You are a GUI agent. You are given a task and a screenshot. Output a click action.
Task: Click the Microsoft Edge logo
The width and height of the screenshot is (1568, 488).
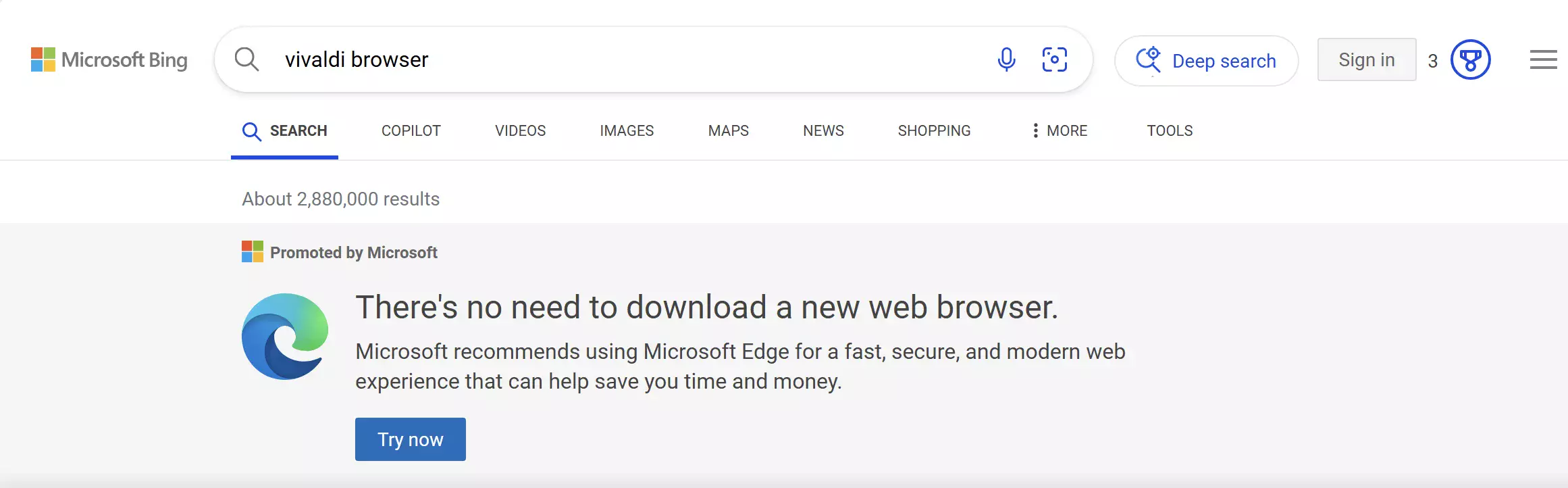coord(285,337)
